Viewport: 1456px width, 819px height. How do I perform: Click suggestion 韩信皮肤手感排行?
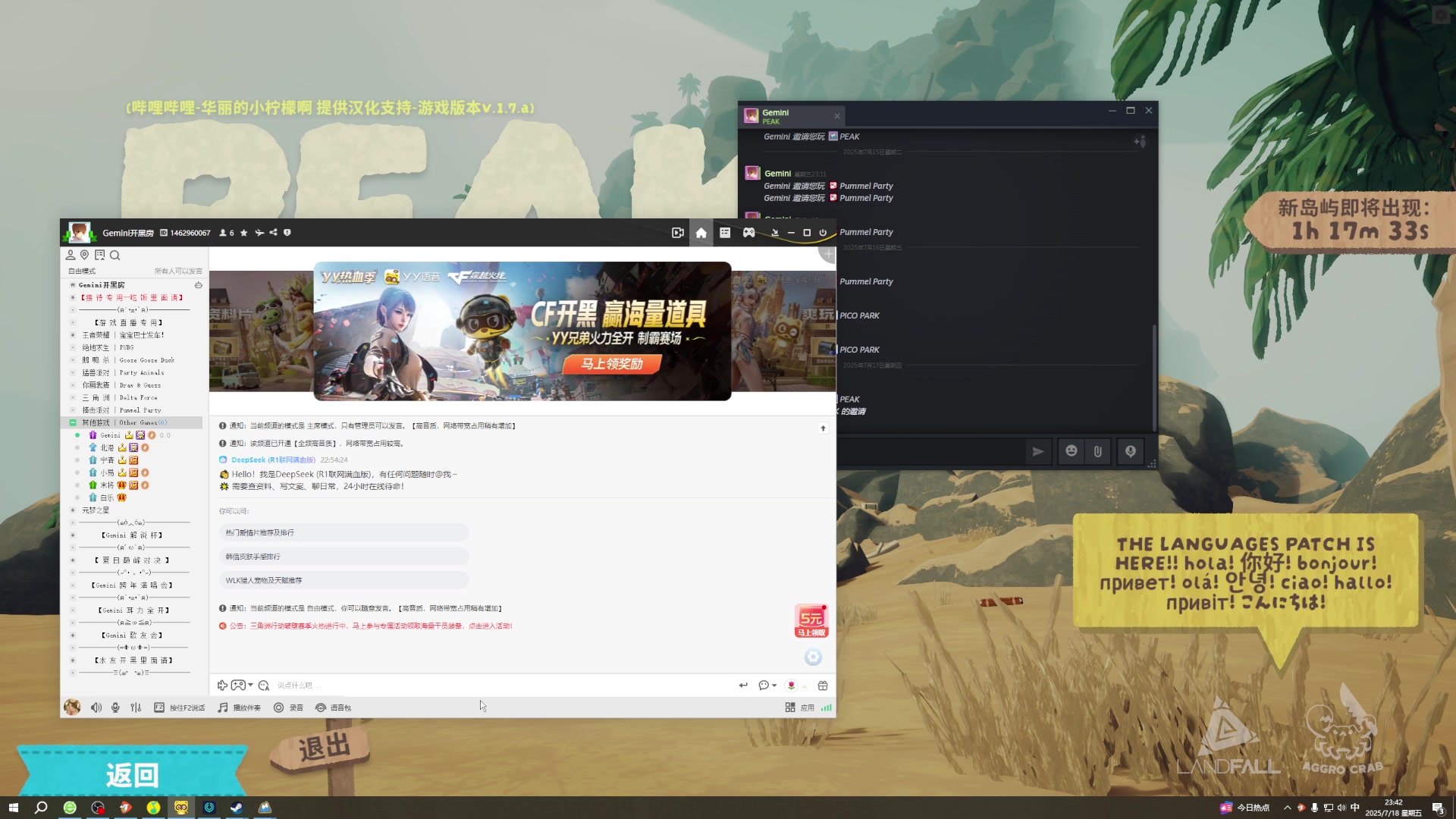pyautogui.click(x=344, y=557)
